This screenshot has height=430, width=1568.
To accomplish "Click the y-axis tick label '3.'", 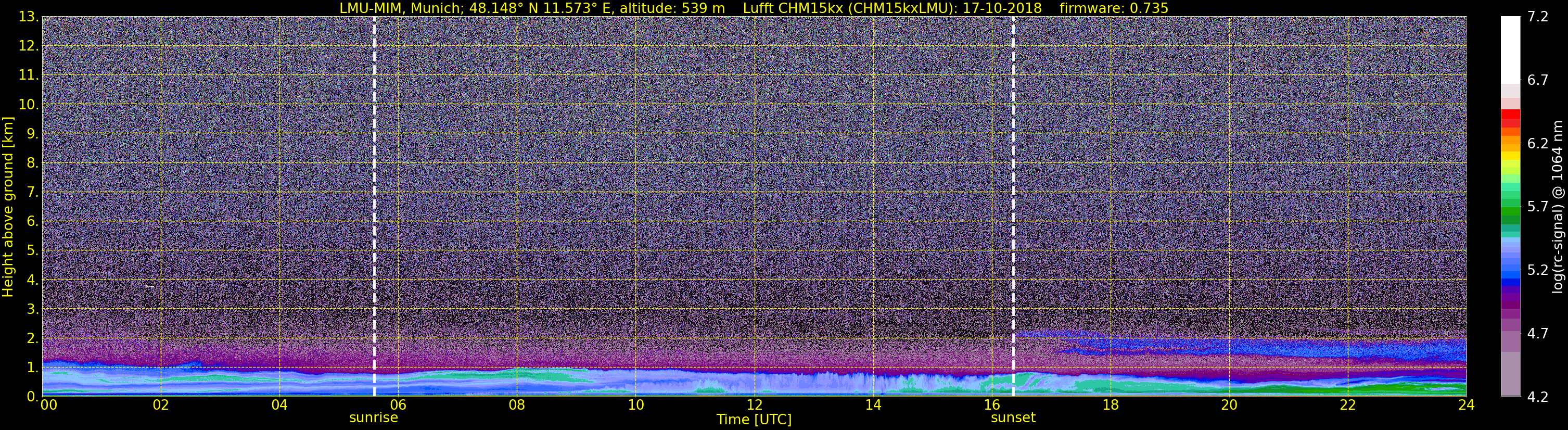I will (32, 309).
